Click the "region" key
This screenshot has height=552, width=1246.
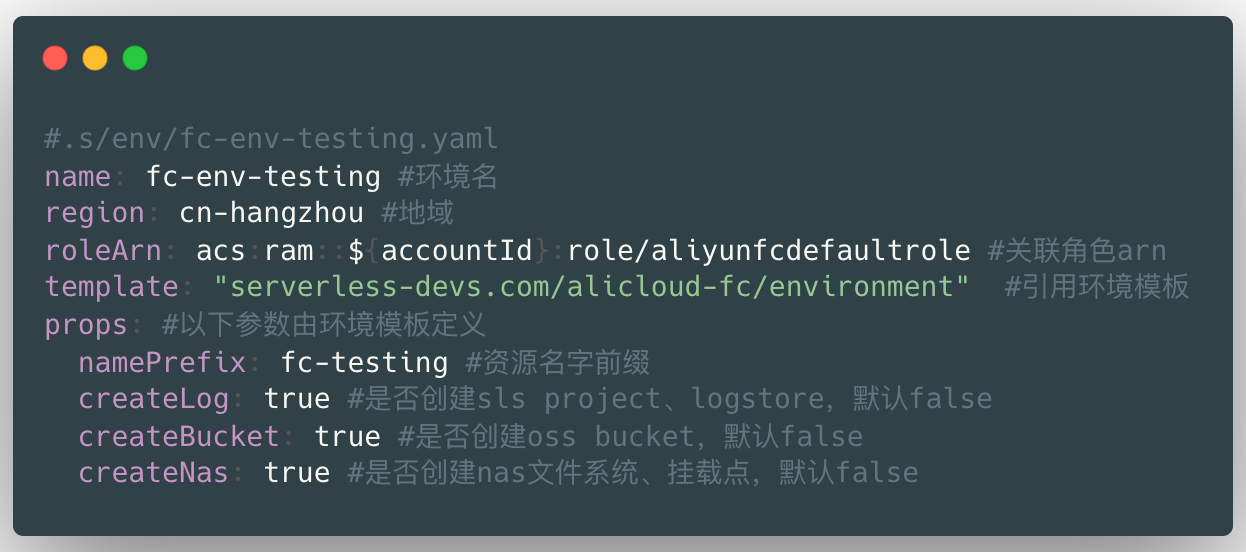tap(95, 213)
